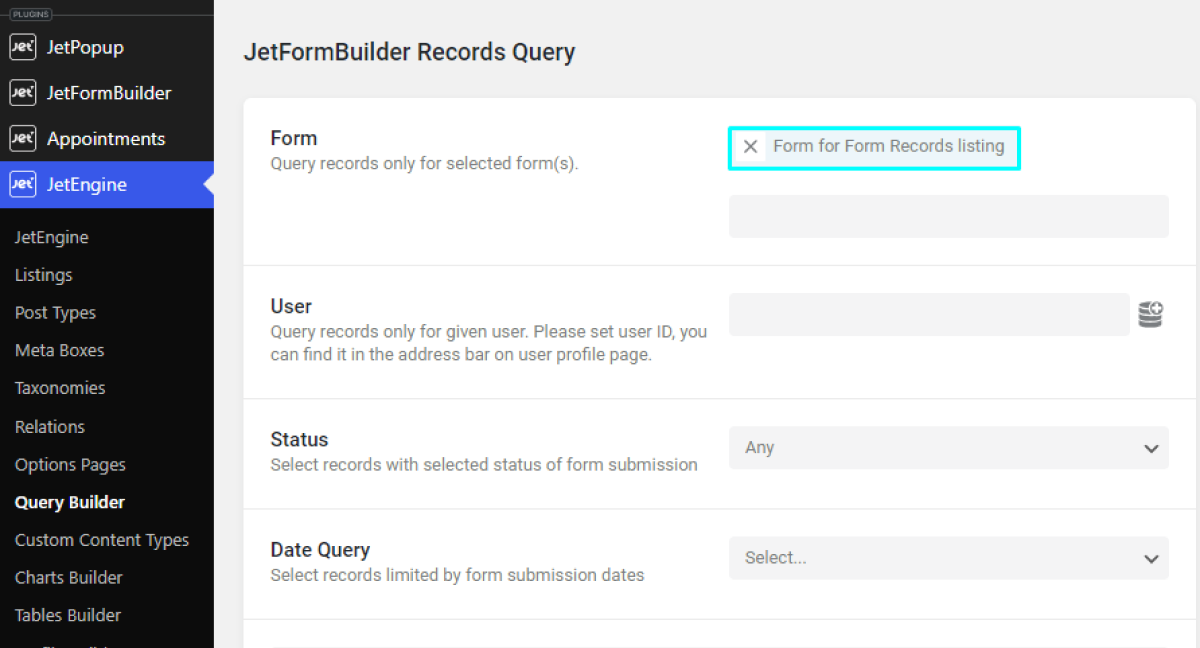Remove 'Form for Form Records listing' via X icon
This screenshot has height=648, width=1200.
(x=750, y=146)
